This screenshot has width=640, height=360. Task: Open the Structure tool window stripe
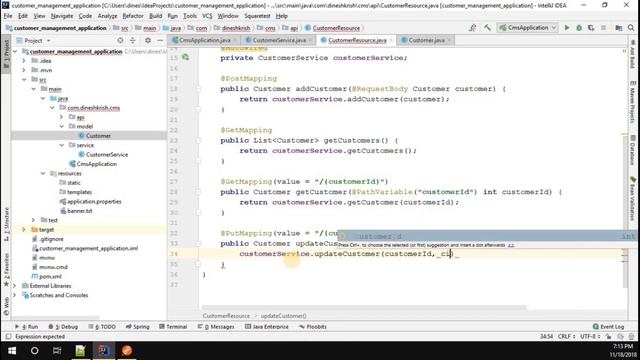(x=6, y=224)
